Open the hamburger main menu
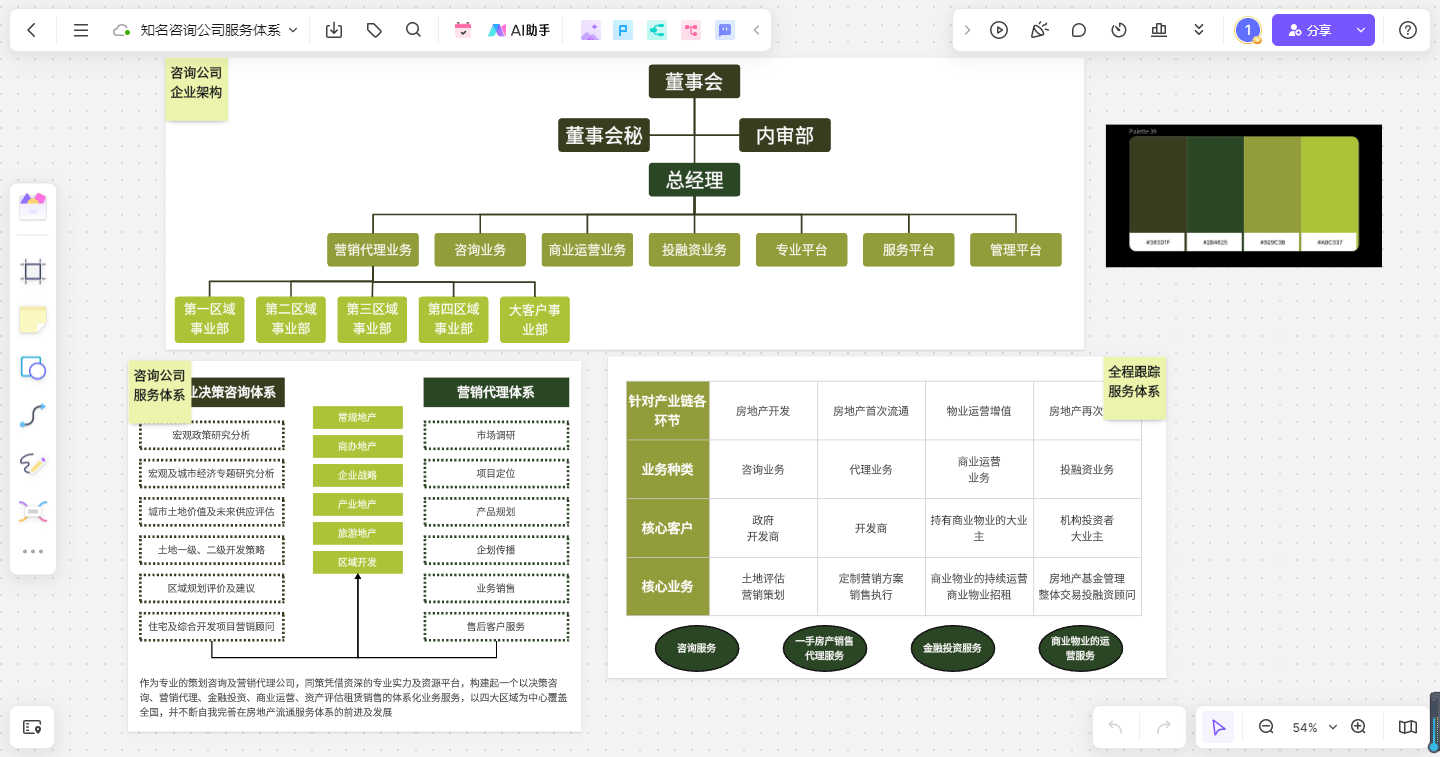The height and width of the screenshot is (757, 1440). pyautogui.click(x=81, y=30)
